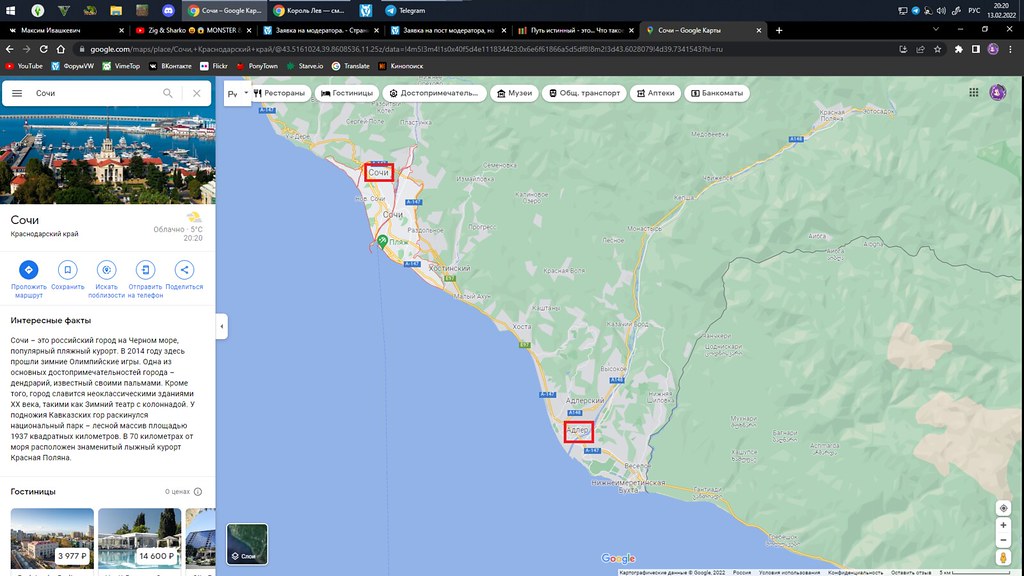Click the Send to phone (Отправить на телефон) icon

(x=145, y=270)
